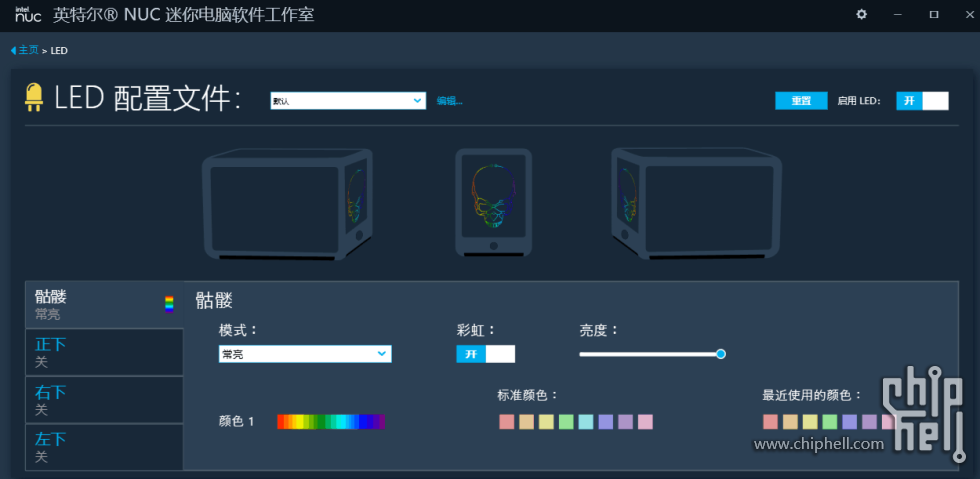Click the 标准颜色 label

click(527, 395)
